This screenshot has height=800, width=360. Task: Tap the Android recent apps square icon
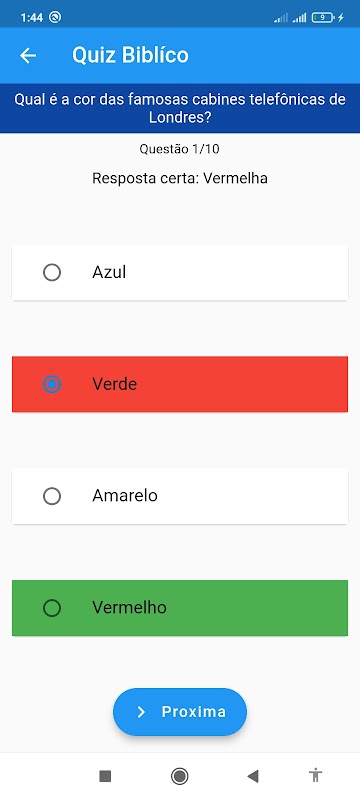(x=105, y=776)
